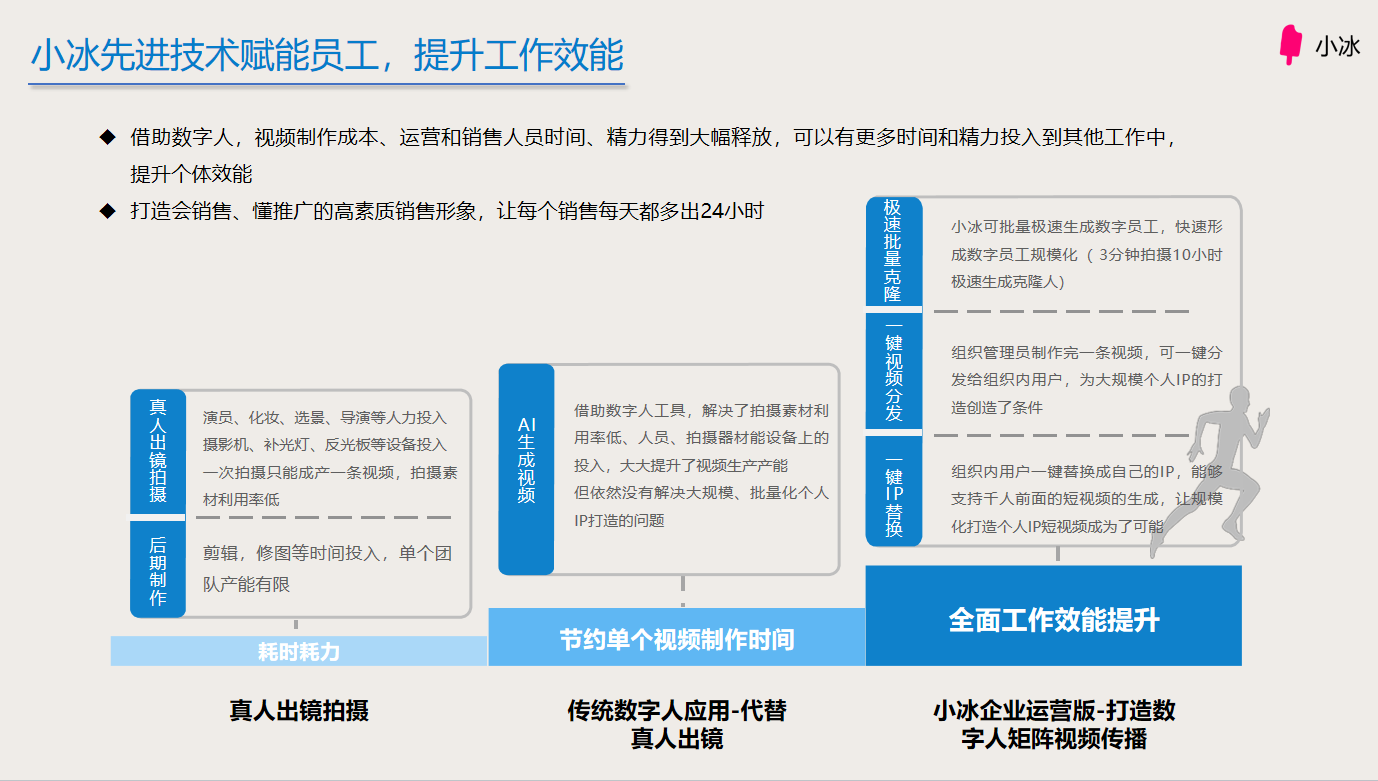Select the caption 小冰企业运营版-打造数字人矩阵视频传播
This screenshot has height=781, width=1378.
pyautogui.click(x=1054, y=725)
